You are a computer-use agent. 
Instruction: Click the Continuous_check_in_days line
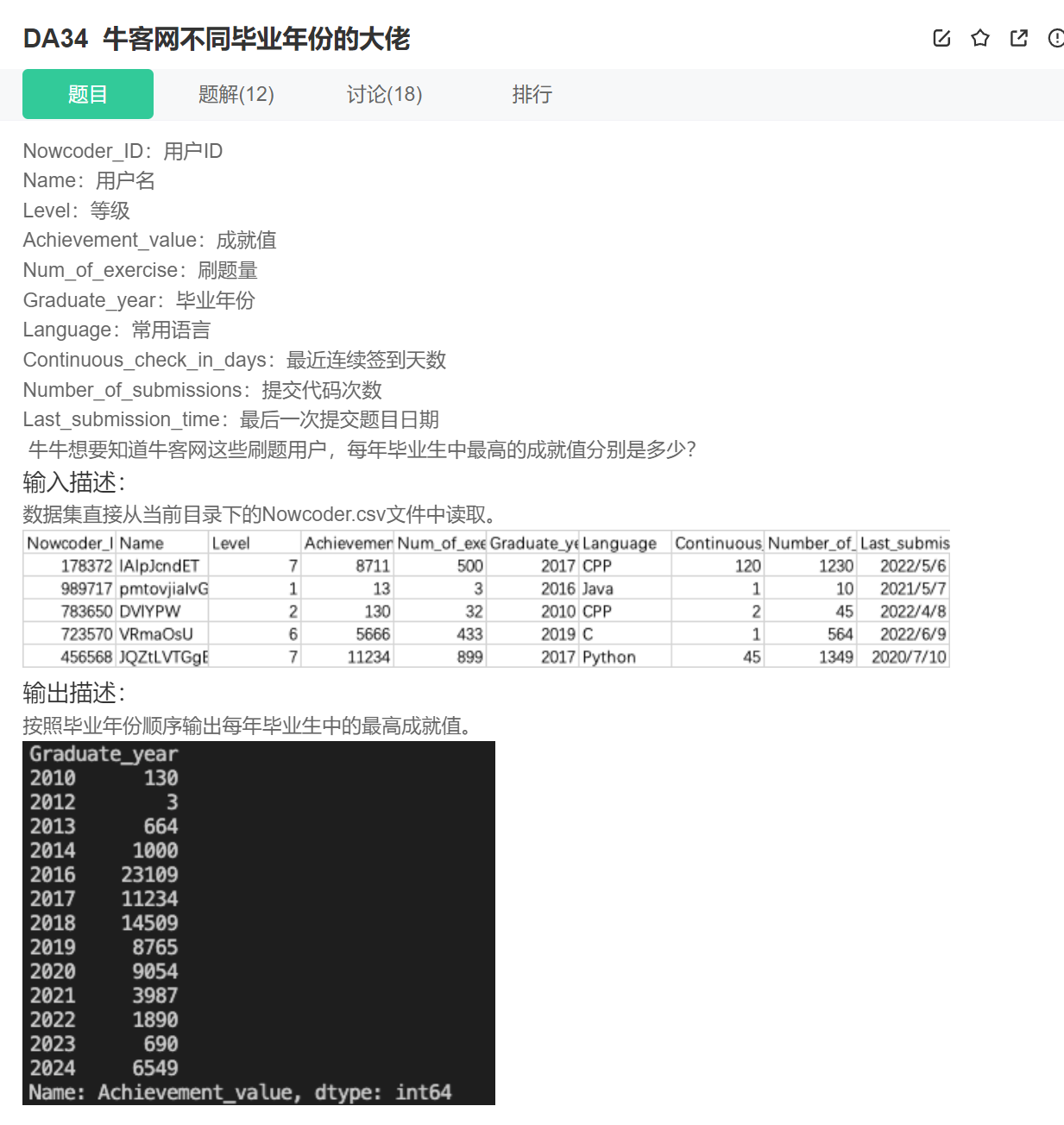tap(235, 360)
